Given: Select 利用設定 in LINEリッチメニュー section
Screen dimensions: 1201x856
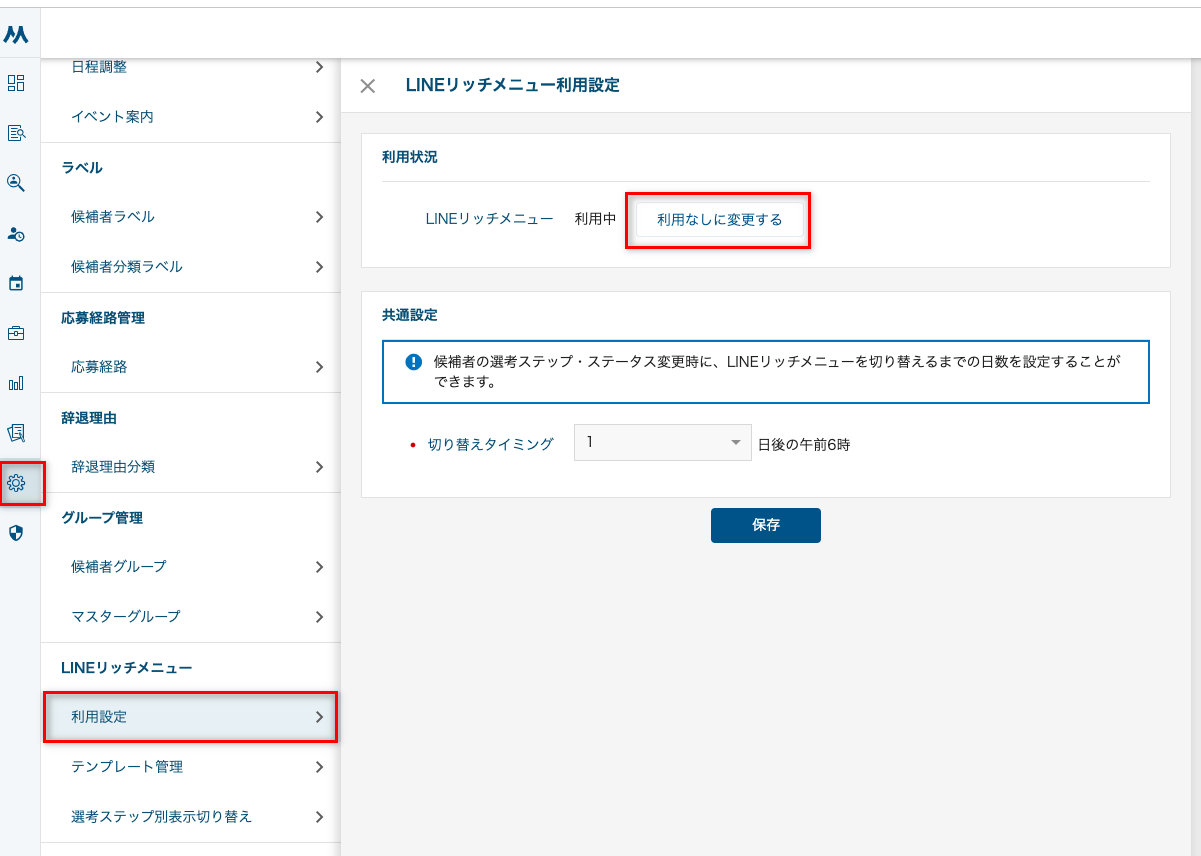Looking at the screenshot, I should pyautogui.click(x=191, y=717).
